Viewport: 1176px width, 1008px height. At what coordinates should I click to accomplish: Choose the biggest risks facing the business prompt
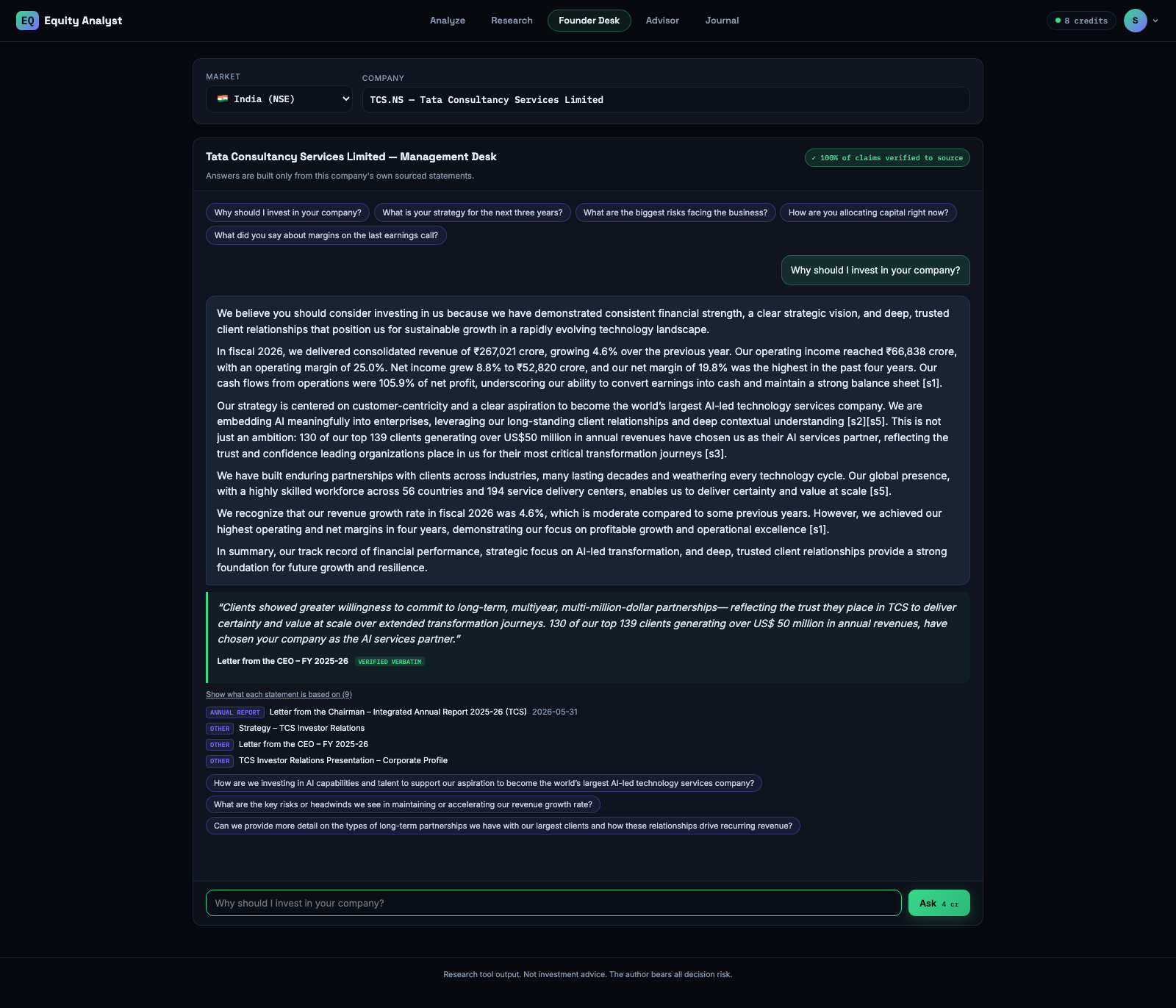[x=675, y=212]
